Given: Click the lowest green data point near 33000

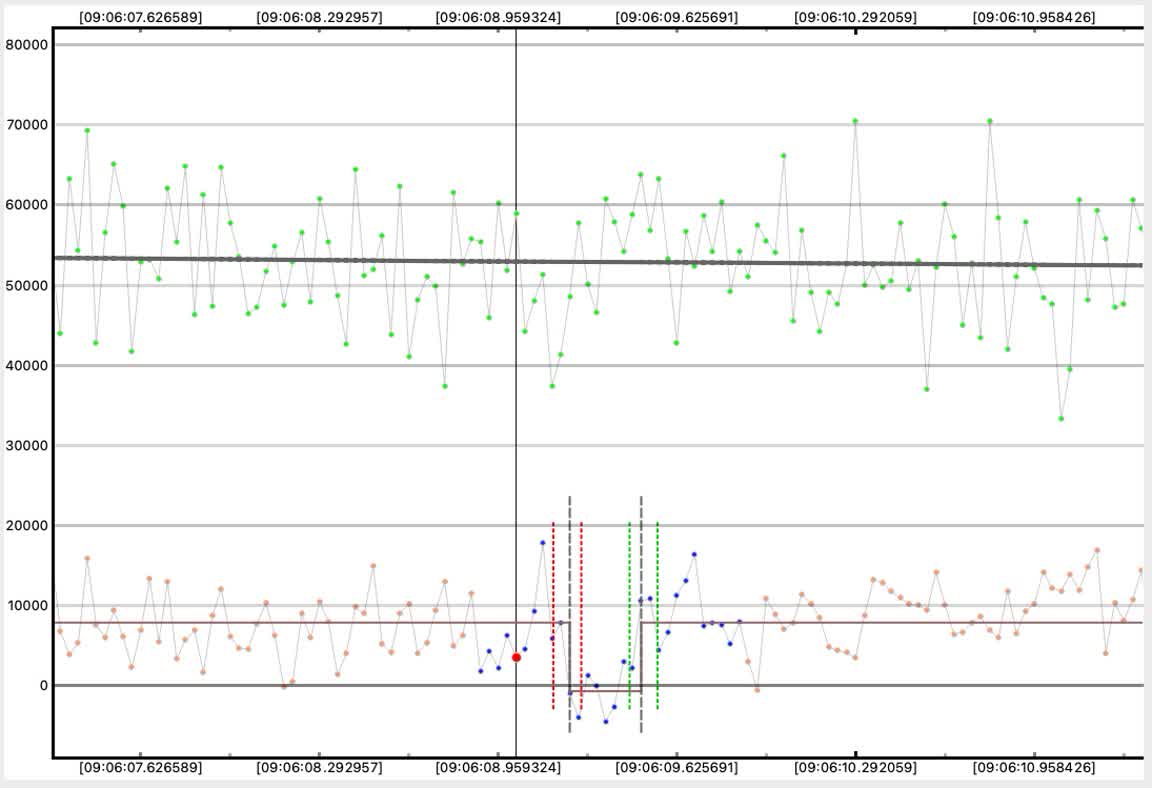Looking at the screenshot, I should tap(1061, 418).
